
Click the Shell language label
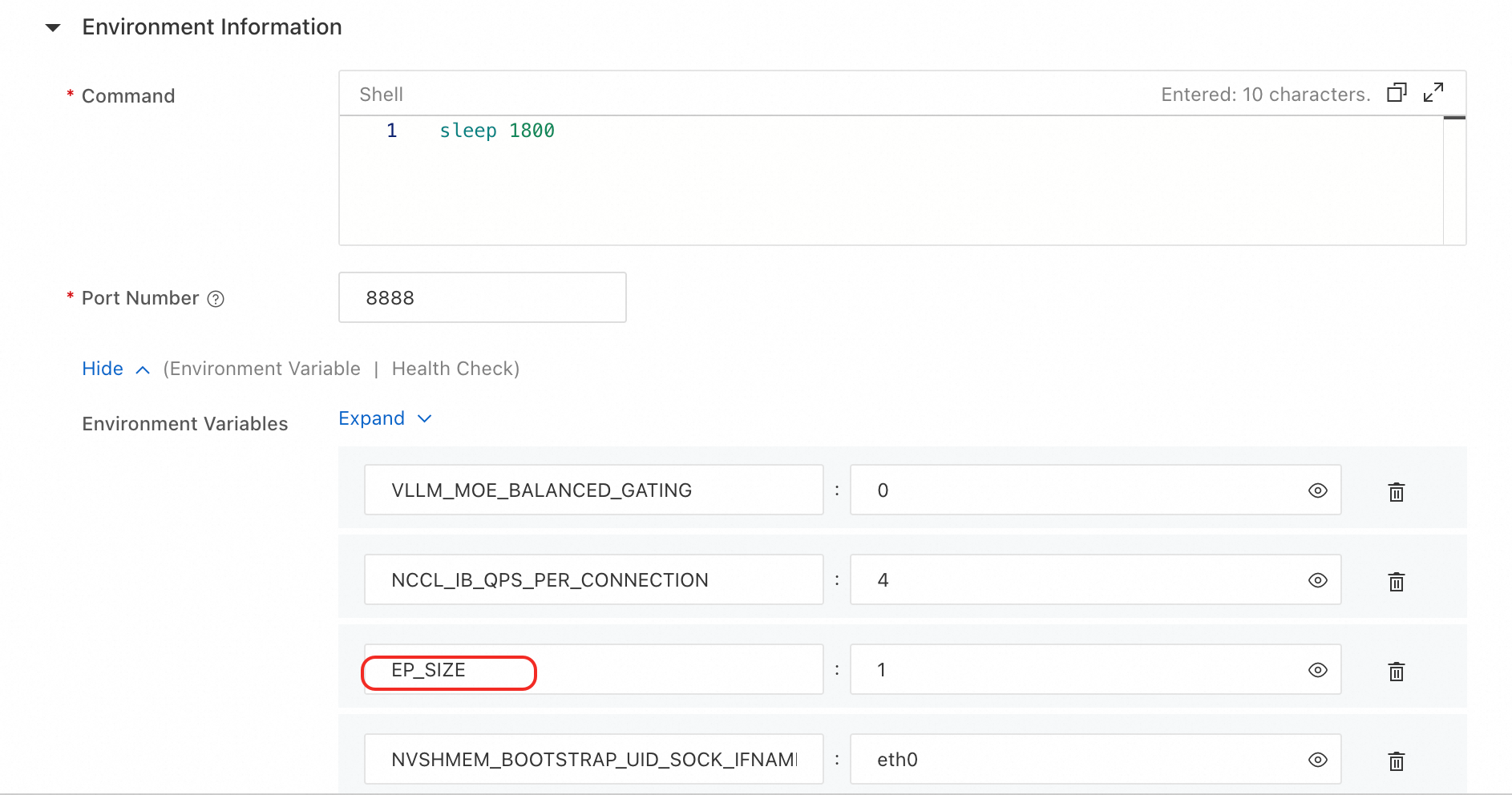pyautogui.click(x=381, y=95)
